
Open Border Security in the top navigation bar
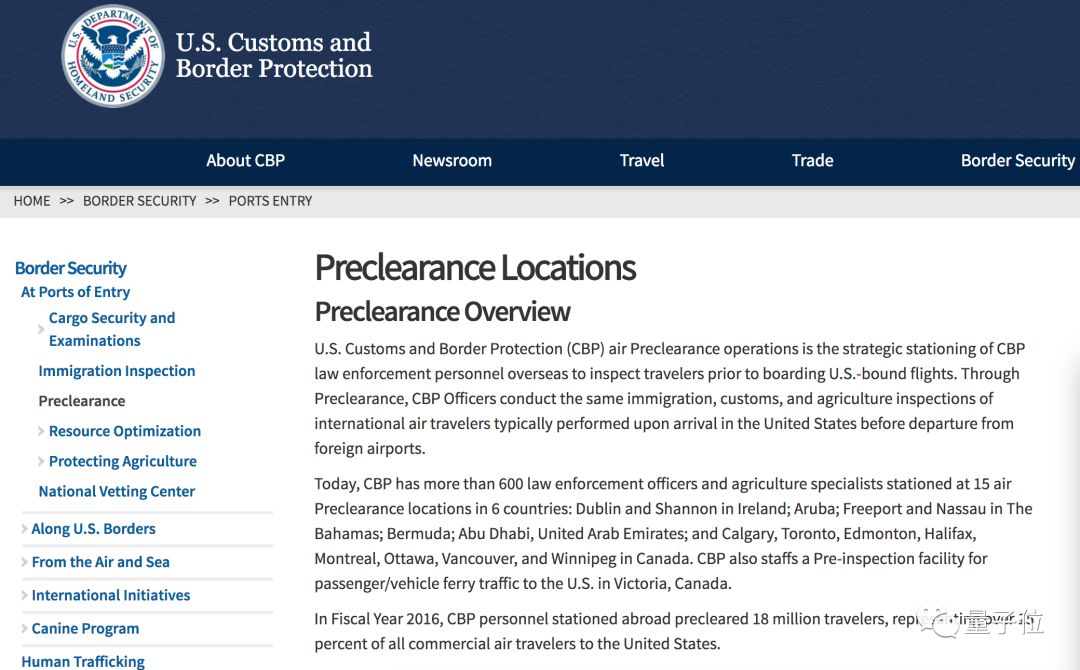coord(1017,160)
